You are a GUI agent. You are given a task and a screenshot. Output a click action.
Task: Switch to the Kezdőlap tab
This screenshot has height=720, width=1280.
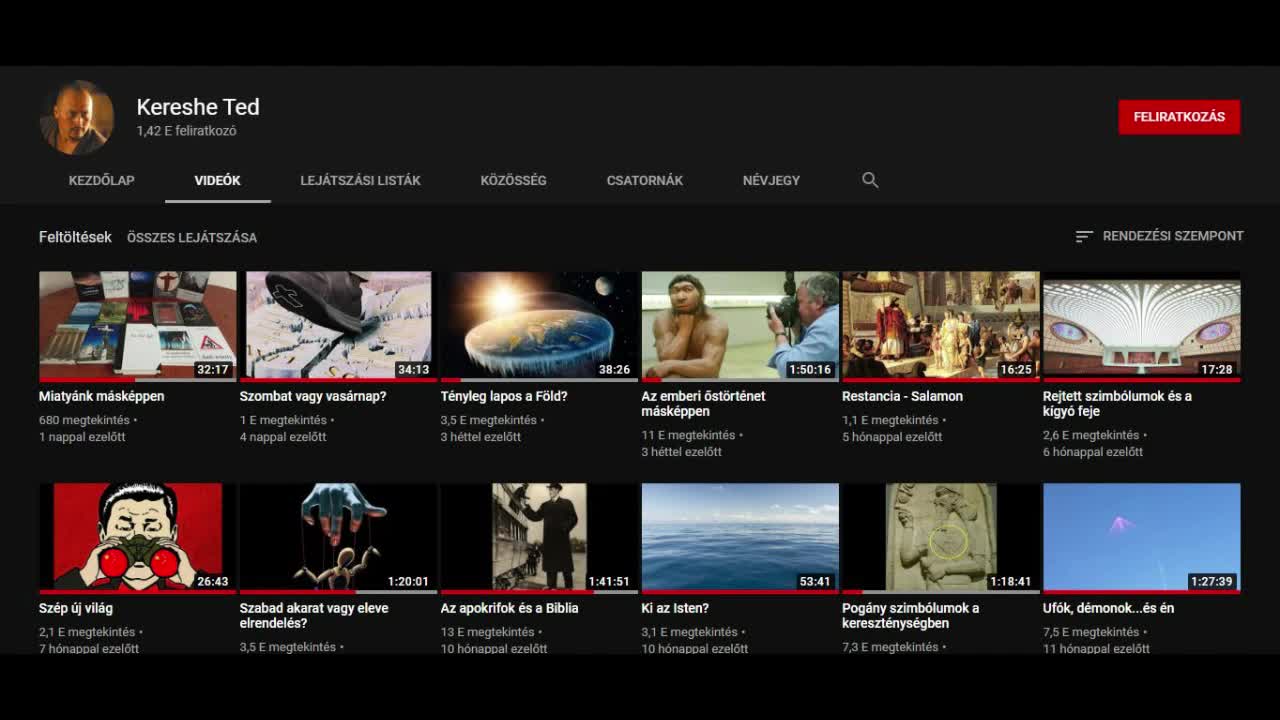click(101, 180)
